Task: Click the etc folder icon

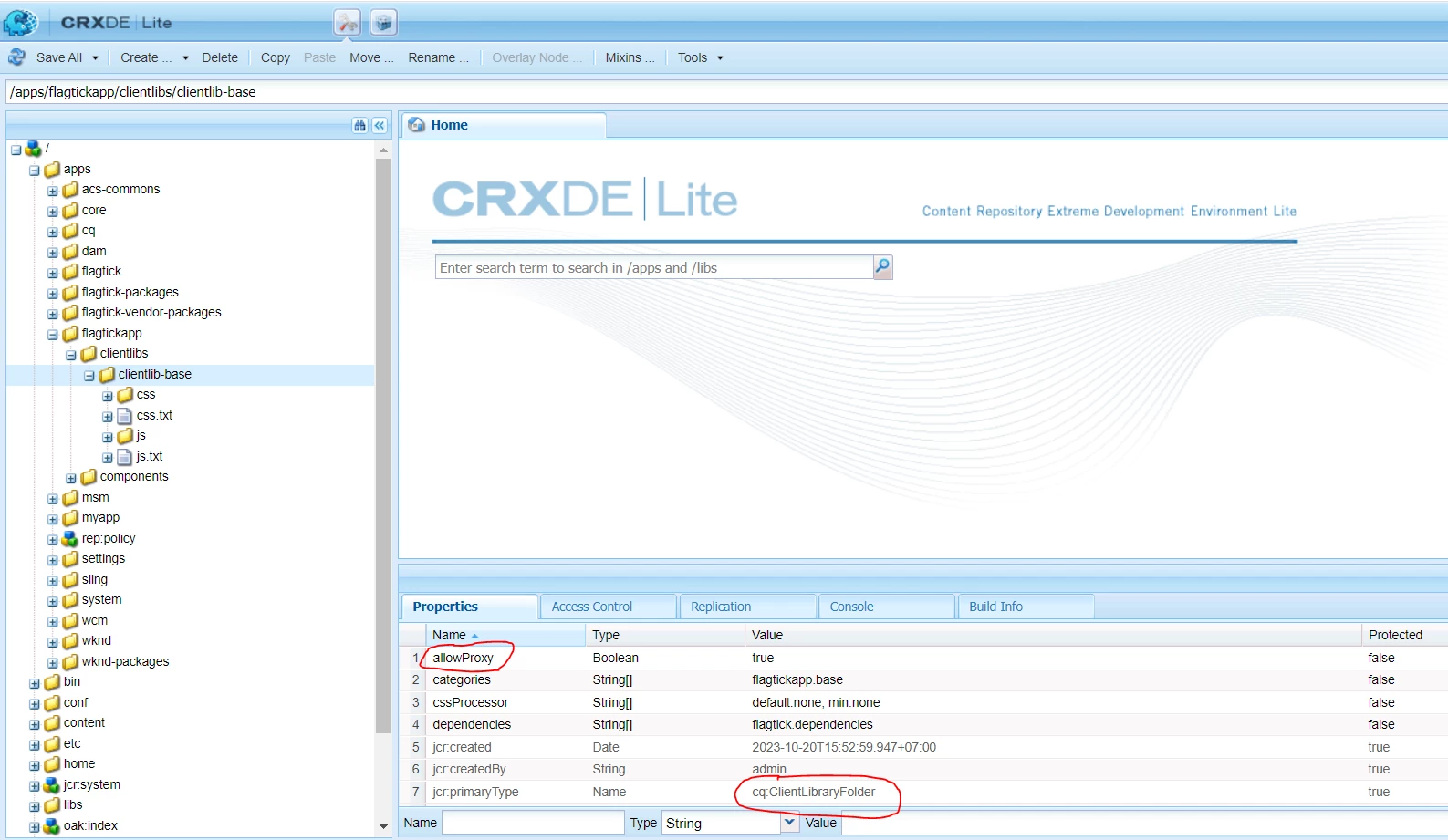Action: point(52,744)
